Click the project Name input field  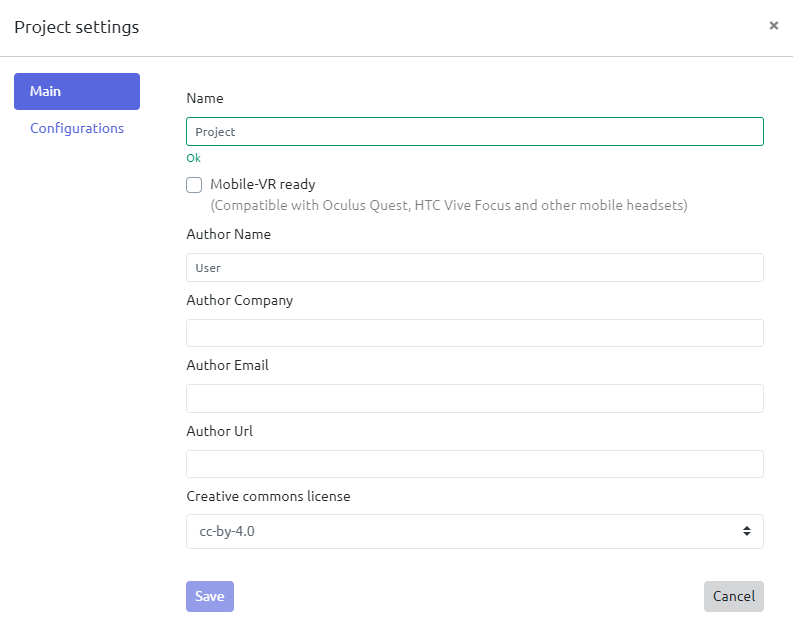[474, 132]
